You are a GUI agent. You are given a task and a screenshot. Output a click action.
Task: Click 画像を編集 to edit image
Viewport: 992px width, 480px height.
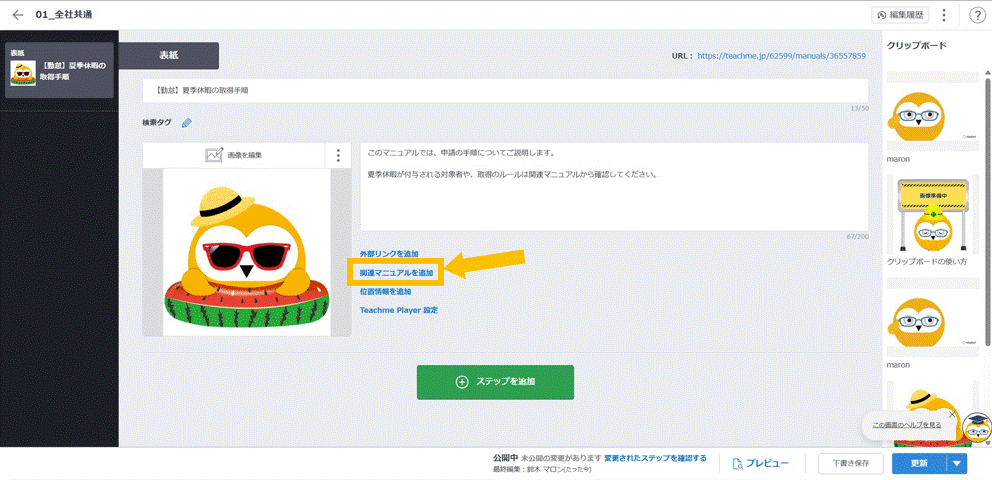[233, 155]
